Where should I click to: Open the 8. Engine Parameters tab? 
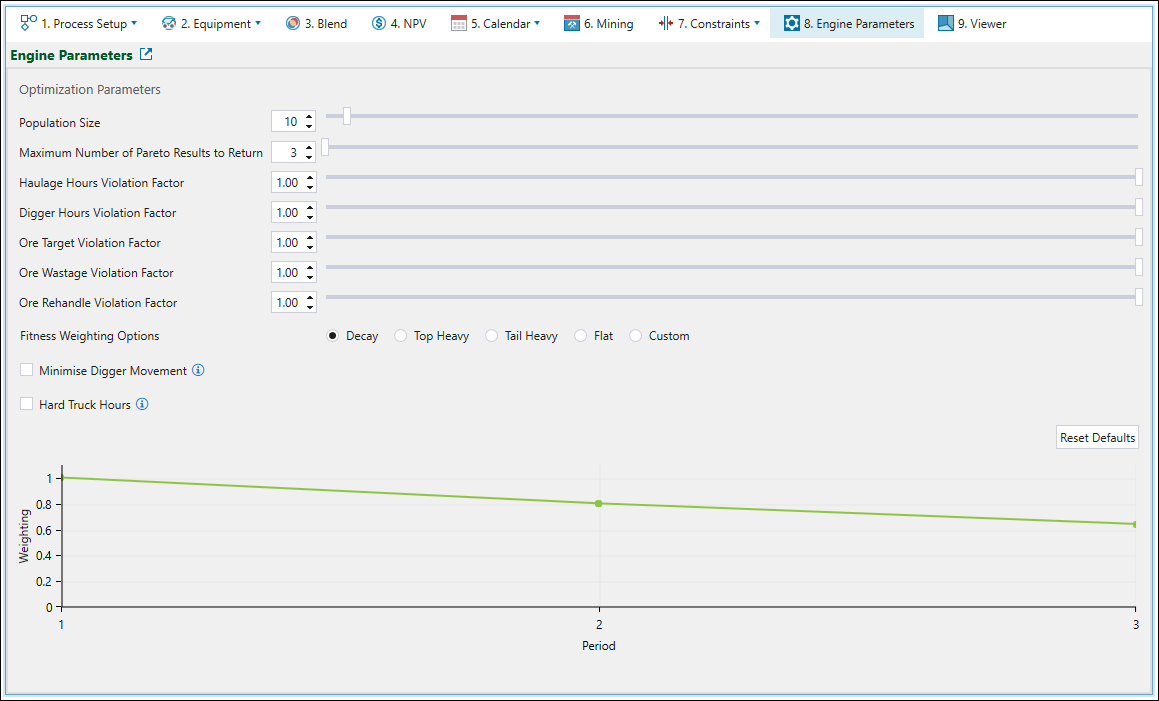(x=847, y=23)
